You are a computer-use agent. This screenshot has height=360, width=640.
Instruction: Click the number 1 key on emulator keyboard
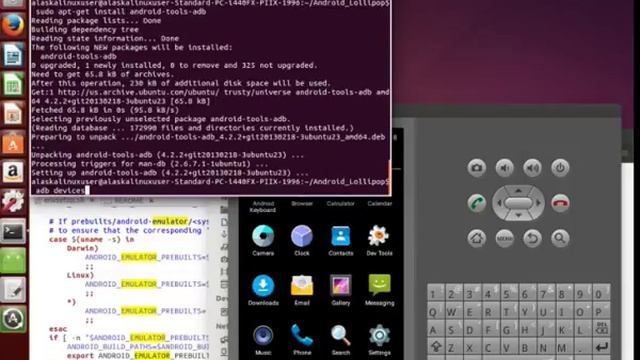(436, 293)
